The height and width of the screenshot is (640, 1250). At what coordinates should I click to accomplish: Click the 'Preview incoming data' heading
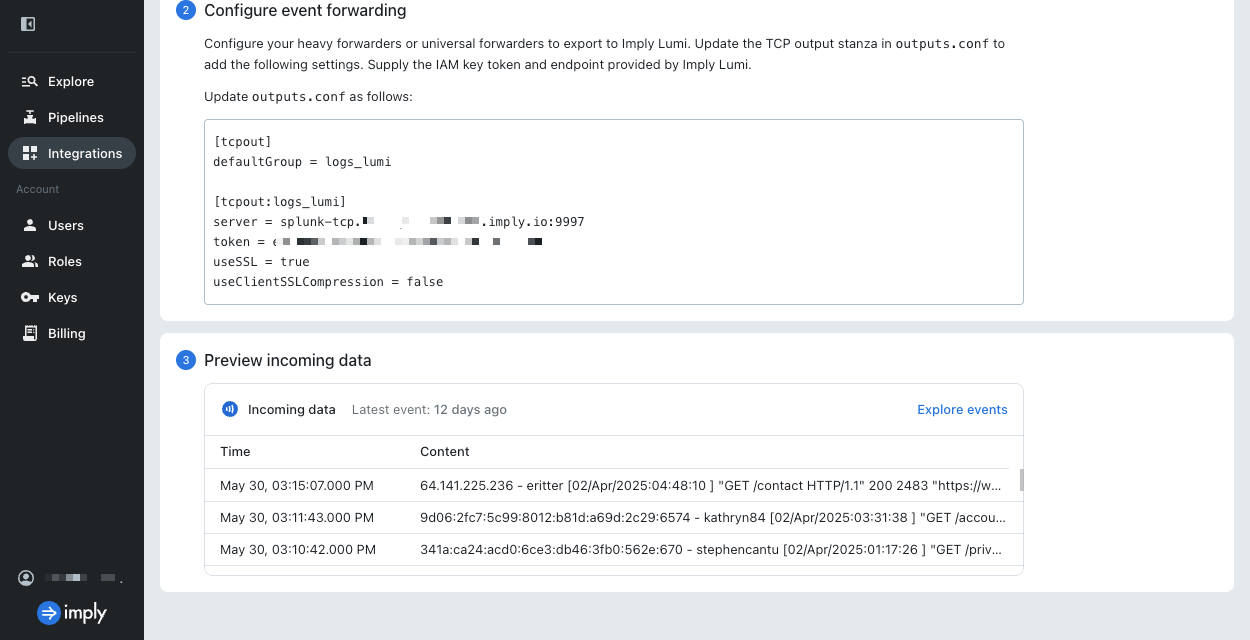click(287, 360)
